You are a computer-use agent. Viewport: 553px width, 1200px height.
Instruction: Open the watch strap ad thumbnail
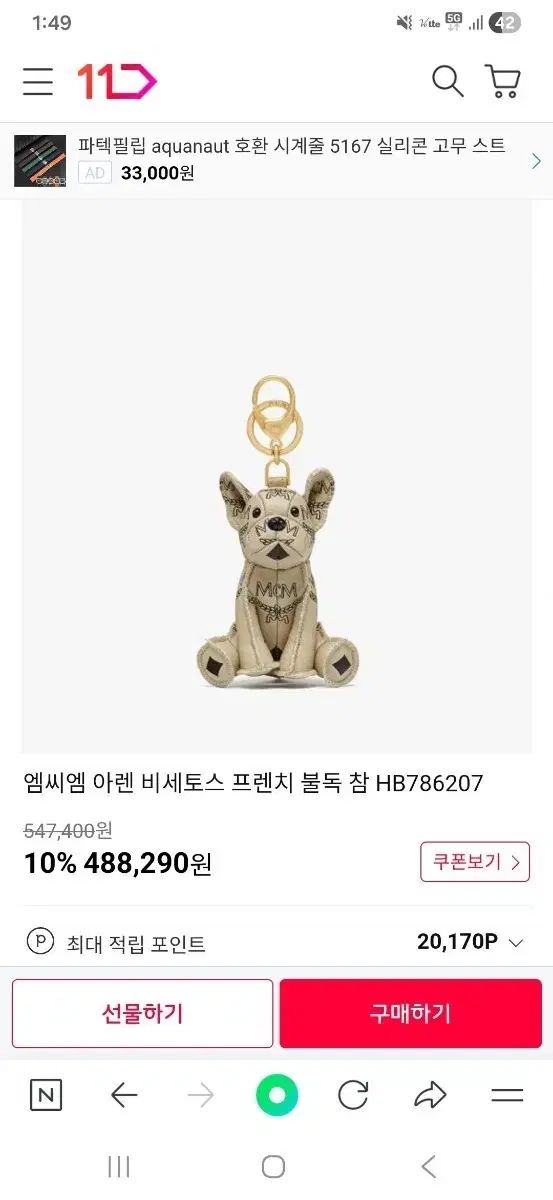40,161
